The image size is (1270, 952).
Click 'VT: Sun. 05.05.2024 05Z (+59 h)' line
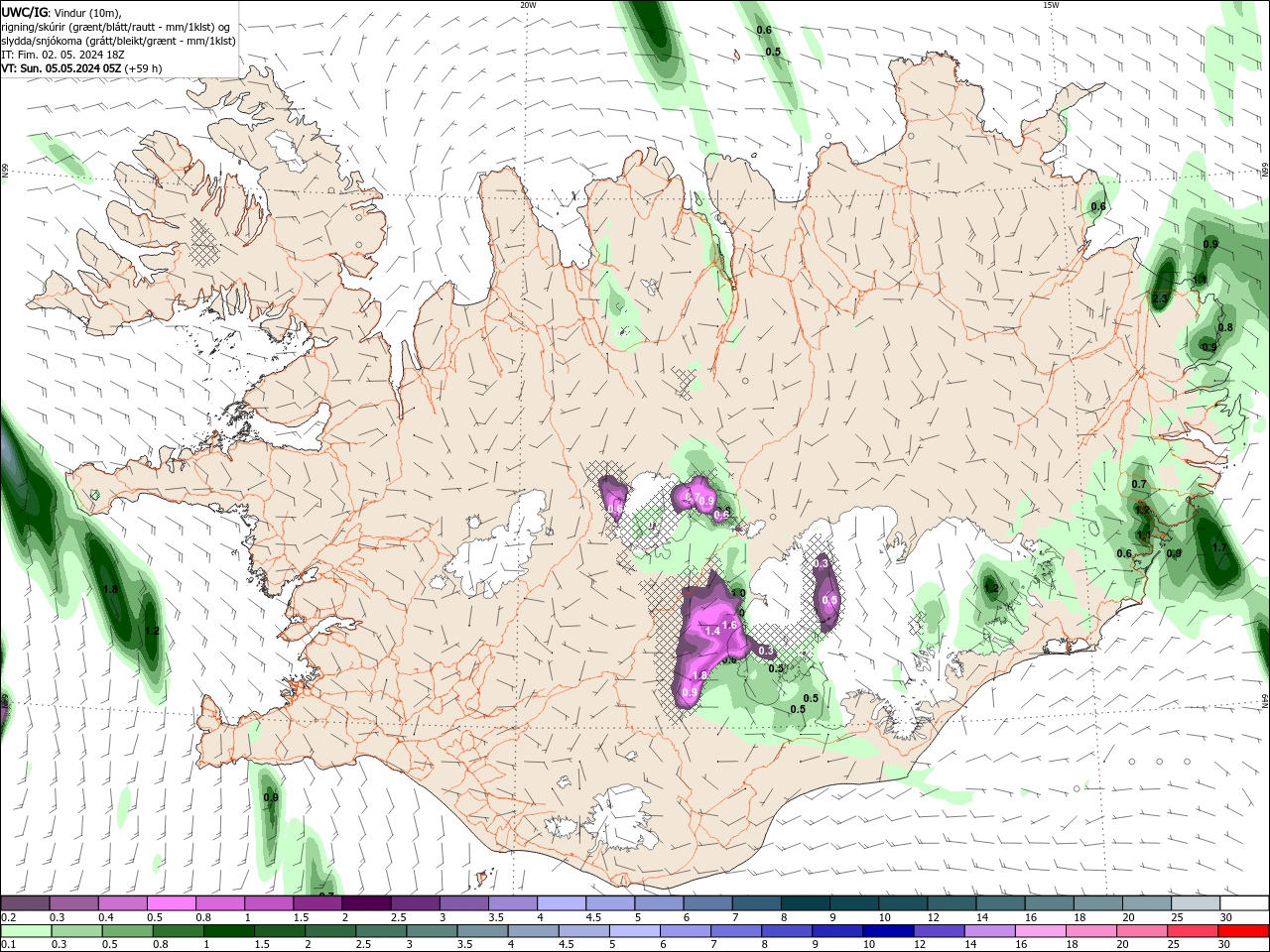click(x=81, y=68)
